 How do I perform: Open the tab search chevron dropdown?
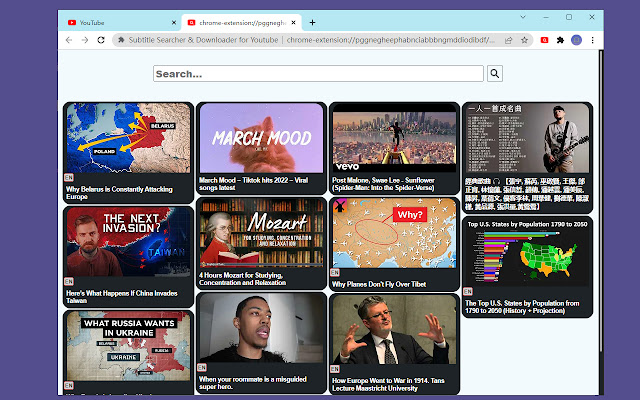[x=523, y=17]
